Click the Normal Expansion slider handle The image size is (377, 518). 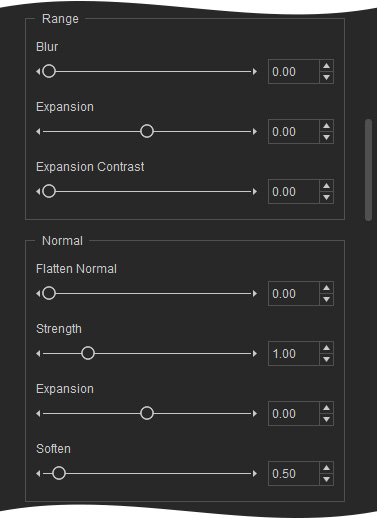click(147, 413)
